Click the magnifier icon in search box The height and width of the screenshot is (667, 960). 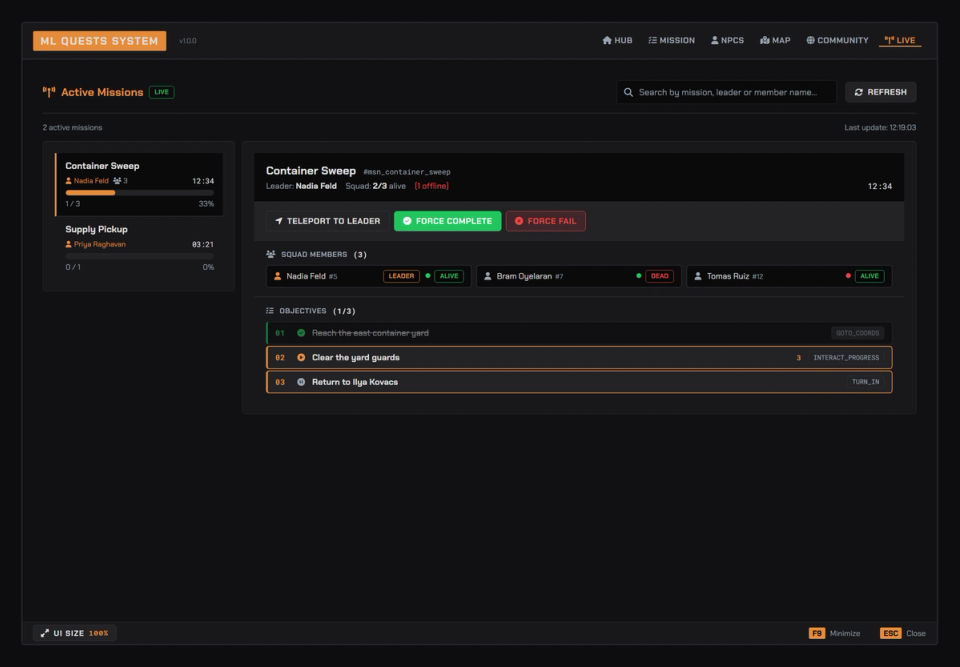tap(628, 92)
